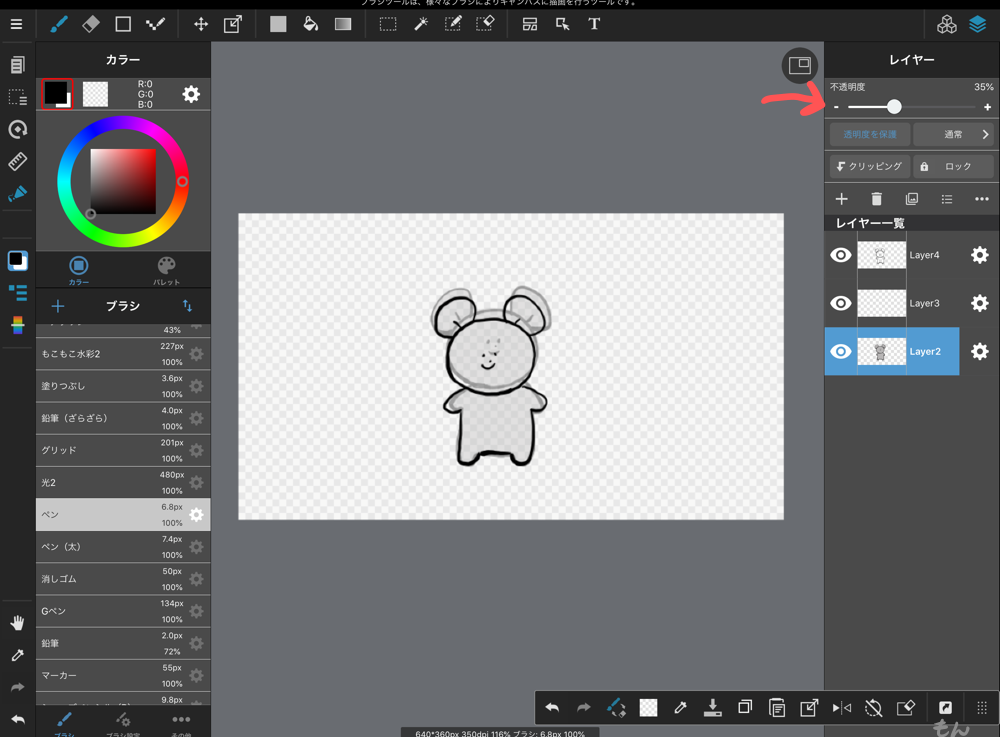Select the Eraser tool in top toolbar
This screenshot has height=737, width=1000.
[x=91, y=24]
